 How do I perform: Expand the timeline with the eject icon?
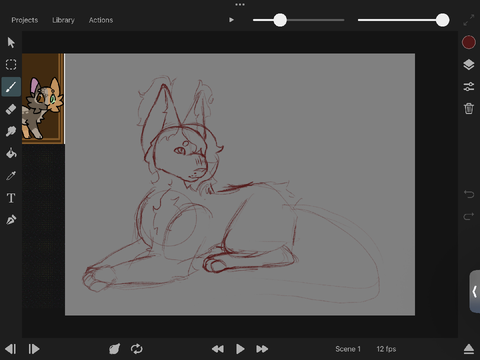[469, 349]
